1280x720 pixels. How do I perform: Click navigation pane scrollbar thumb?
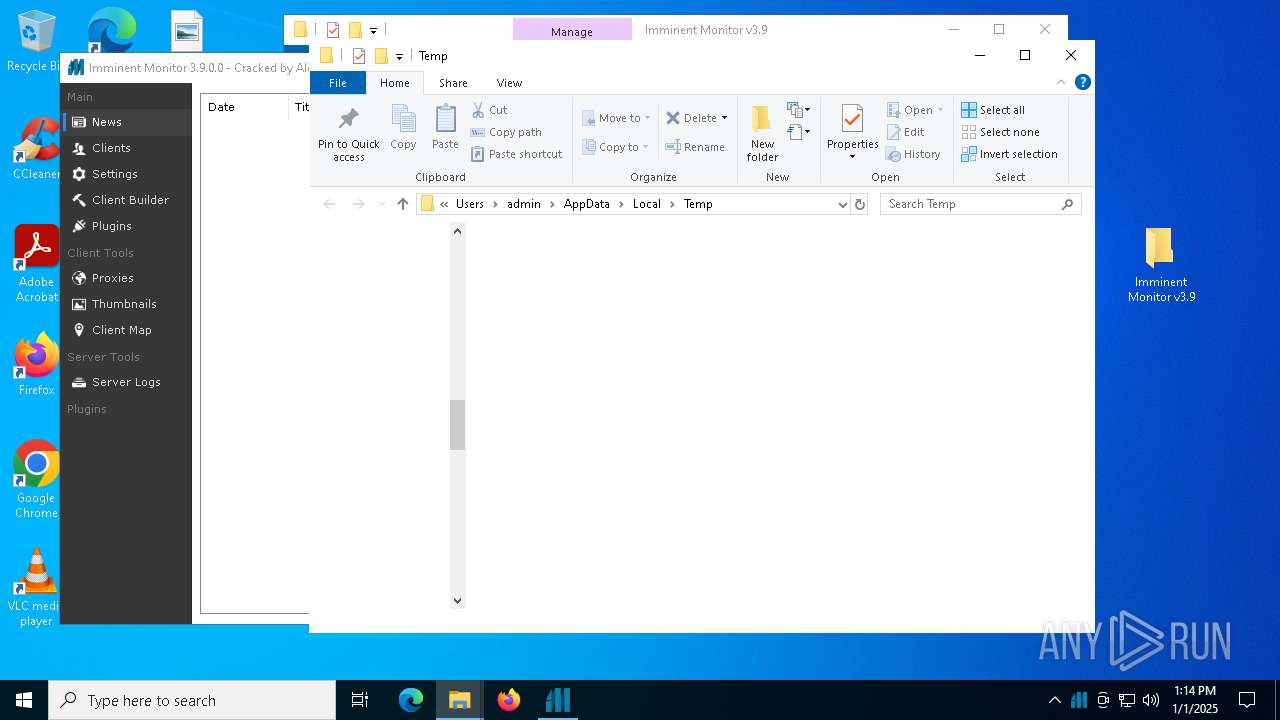457,425
